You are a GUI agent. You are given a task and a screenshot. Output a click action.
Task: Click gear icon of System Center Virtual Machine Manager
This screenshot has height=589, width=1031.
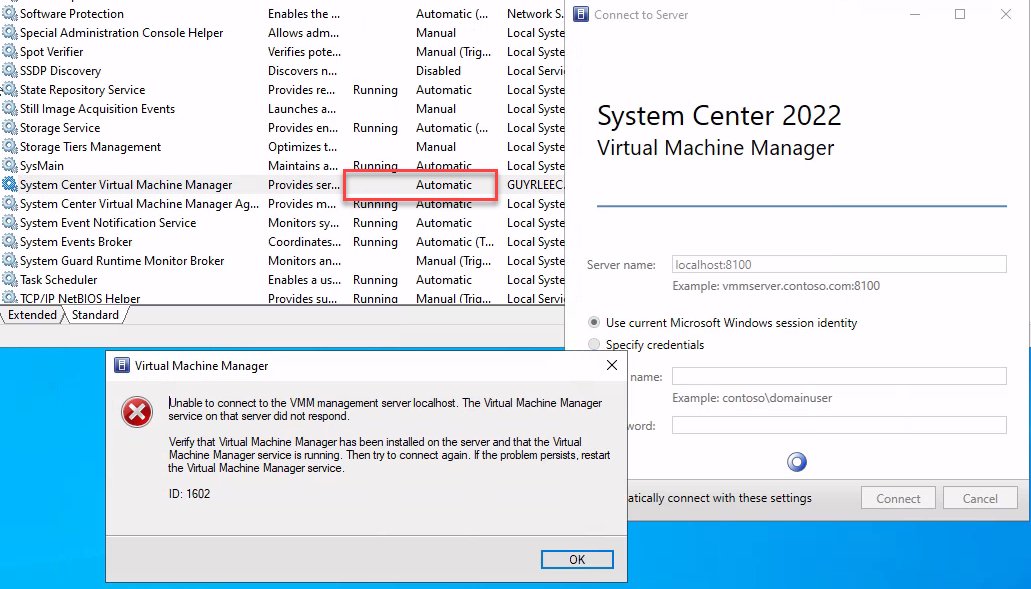point(10,185)
